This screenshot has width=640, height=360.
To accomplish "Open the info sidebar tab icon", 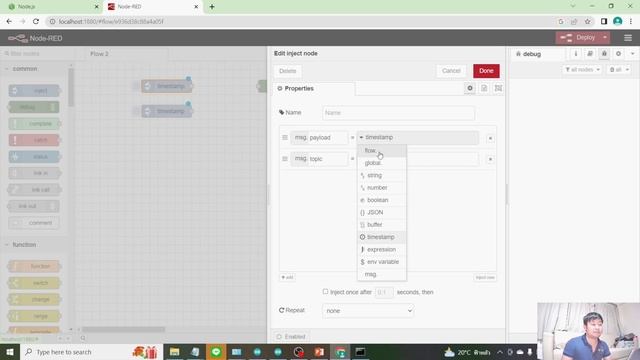I will click(576, 54).
